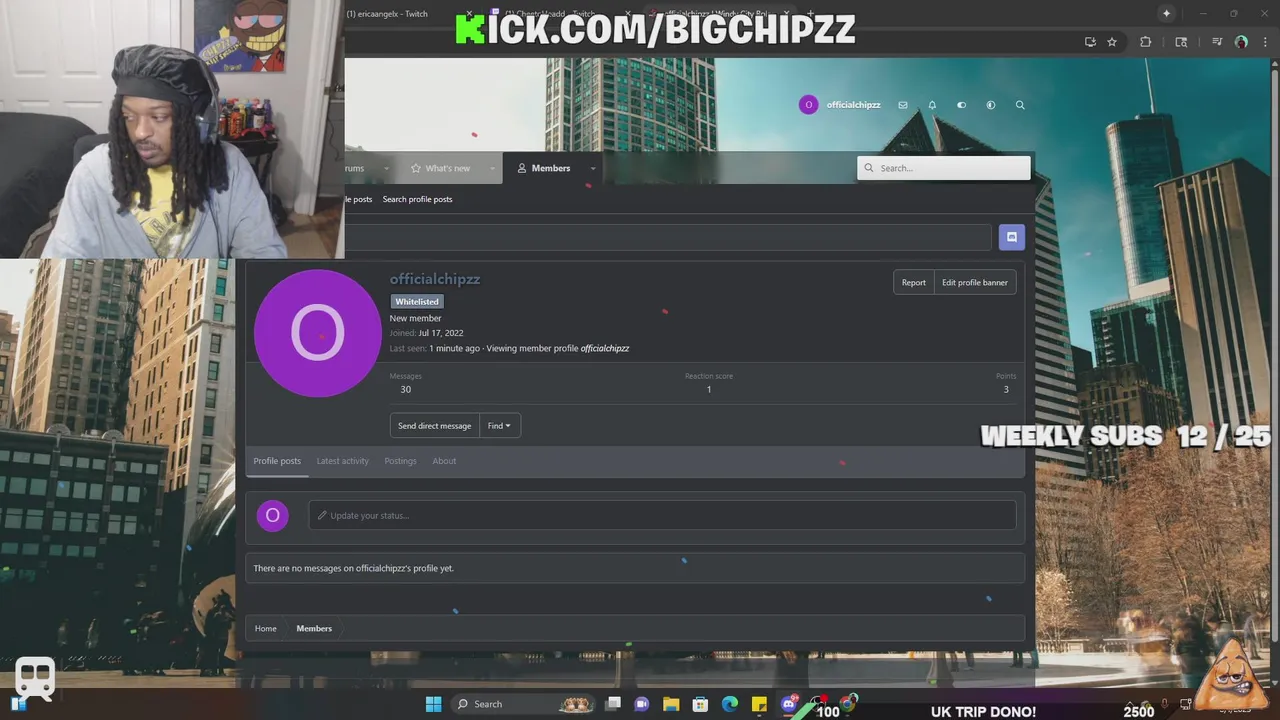Click the Points value 3
The height and width of the screenshot is (720, 1280).
1006,389
